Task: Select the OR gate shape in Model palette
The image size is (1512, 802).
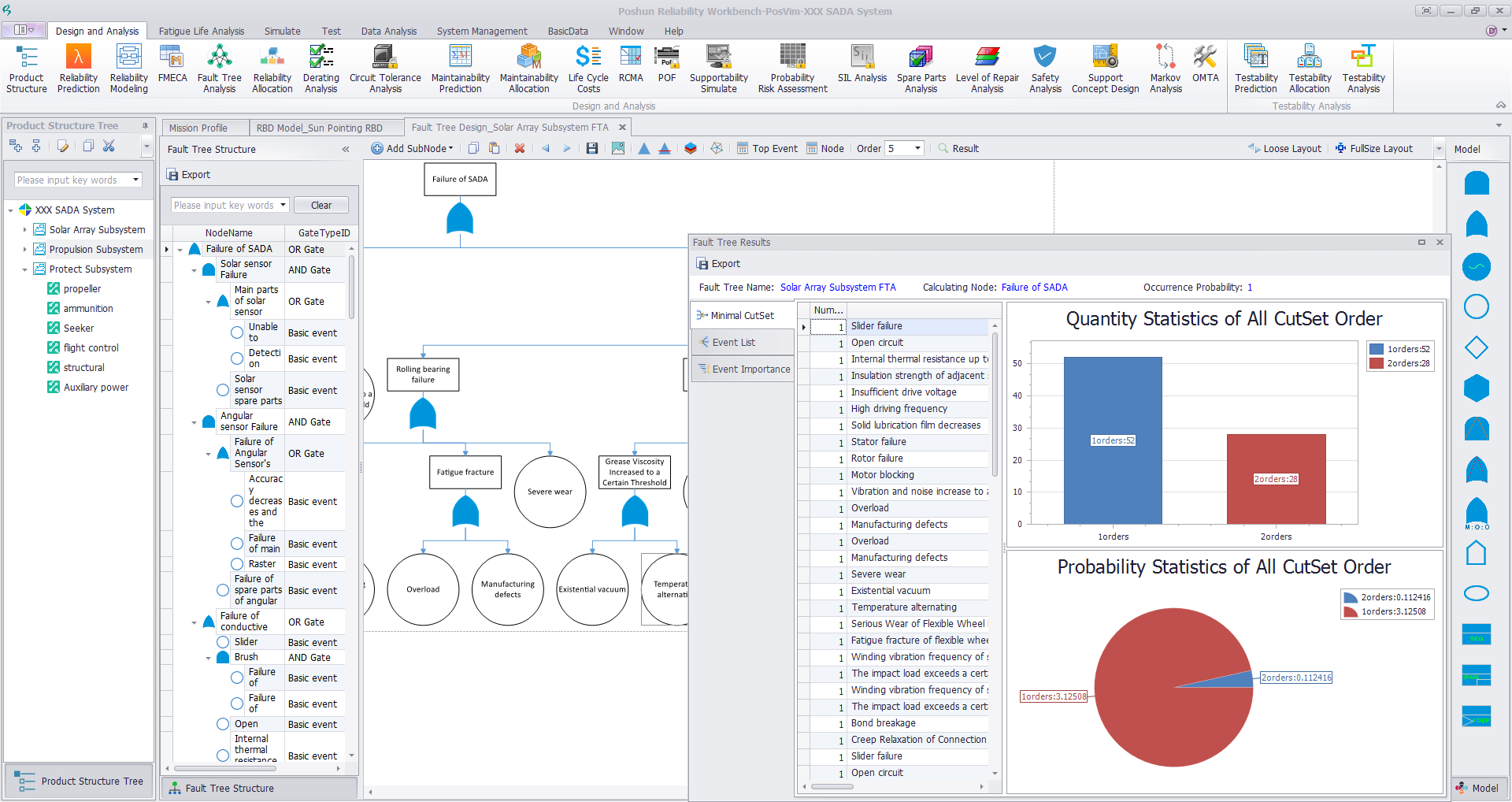Action: [1477, 224]
